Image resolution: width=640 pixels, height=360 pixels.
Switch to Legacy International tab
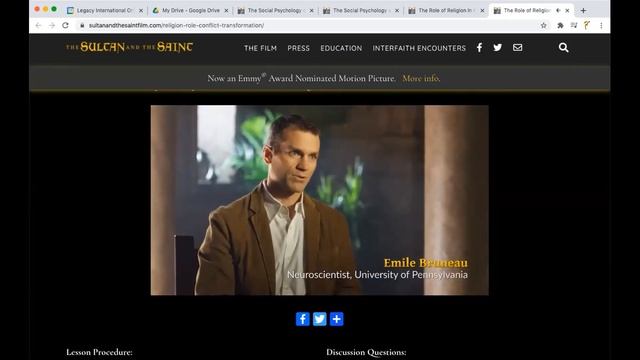[105, 11]
